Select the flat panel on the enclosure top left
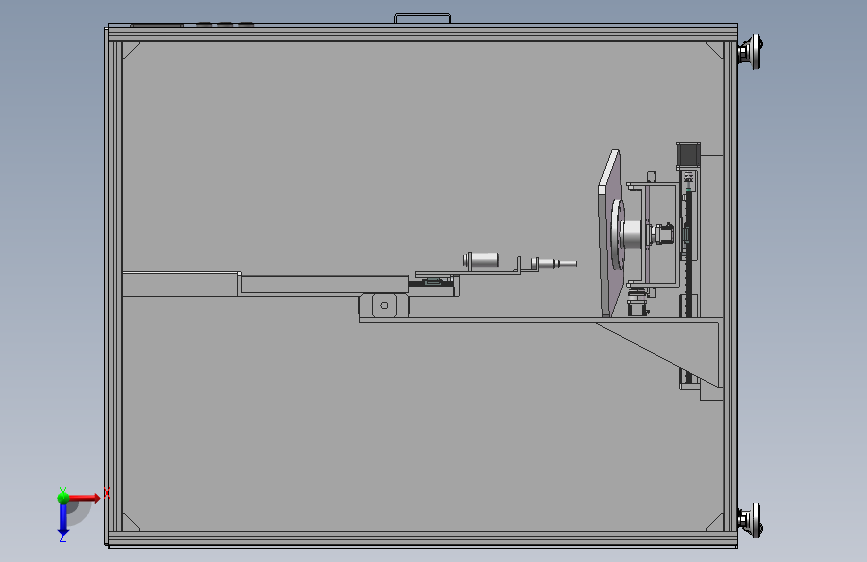867x562 pixels. click(157, 25)
